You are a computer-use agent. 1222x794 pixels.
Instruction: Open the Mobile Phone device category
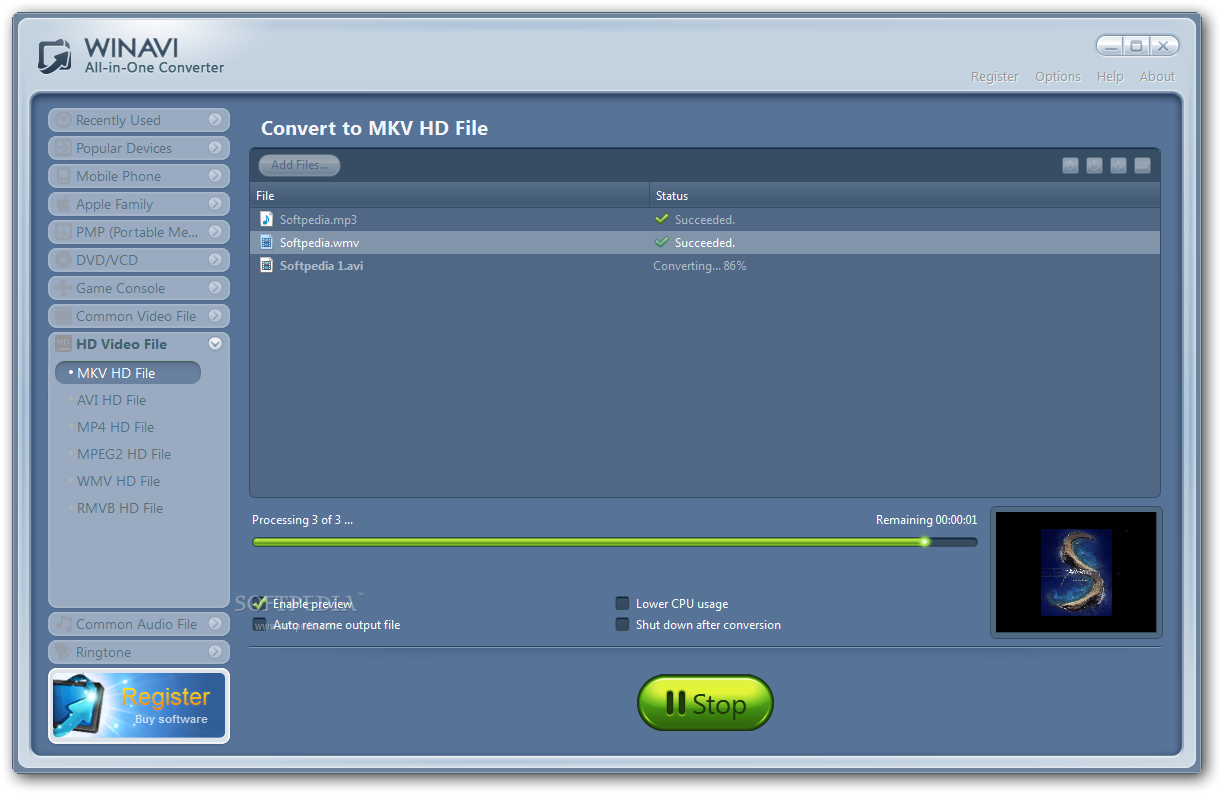[x=138, y=176]
